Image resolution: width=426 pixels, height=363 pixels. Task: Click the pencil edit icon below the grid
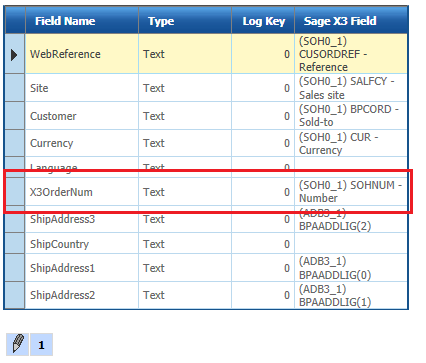(x=17, y=344)
